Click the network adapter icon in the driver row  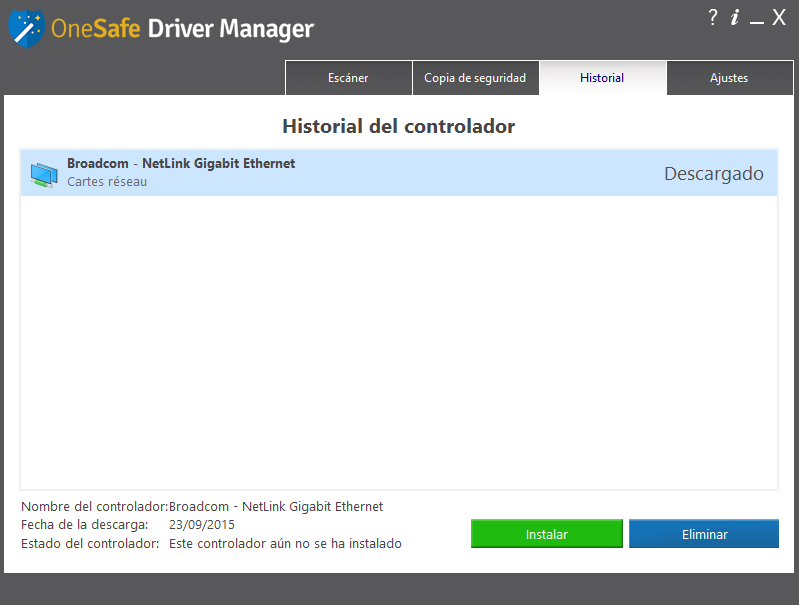click(44, 174)
